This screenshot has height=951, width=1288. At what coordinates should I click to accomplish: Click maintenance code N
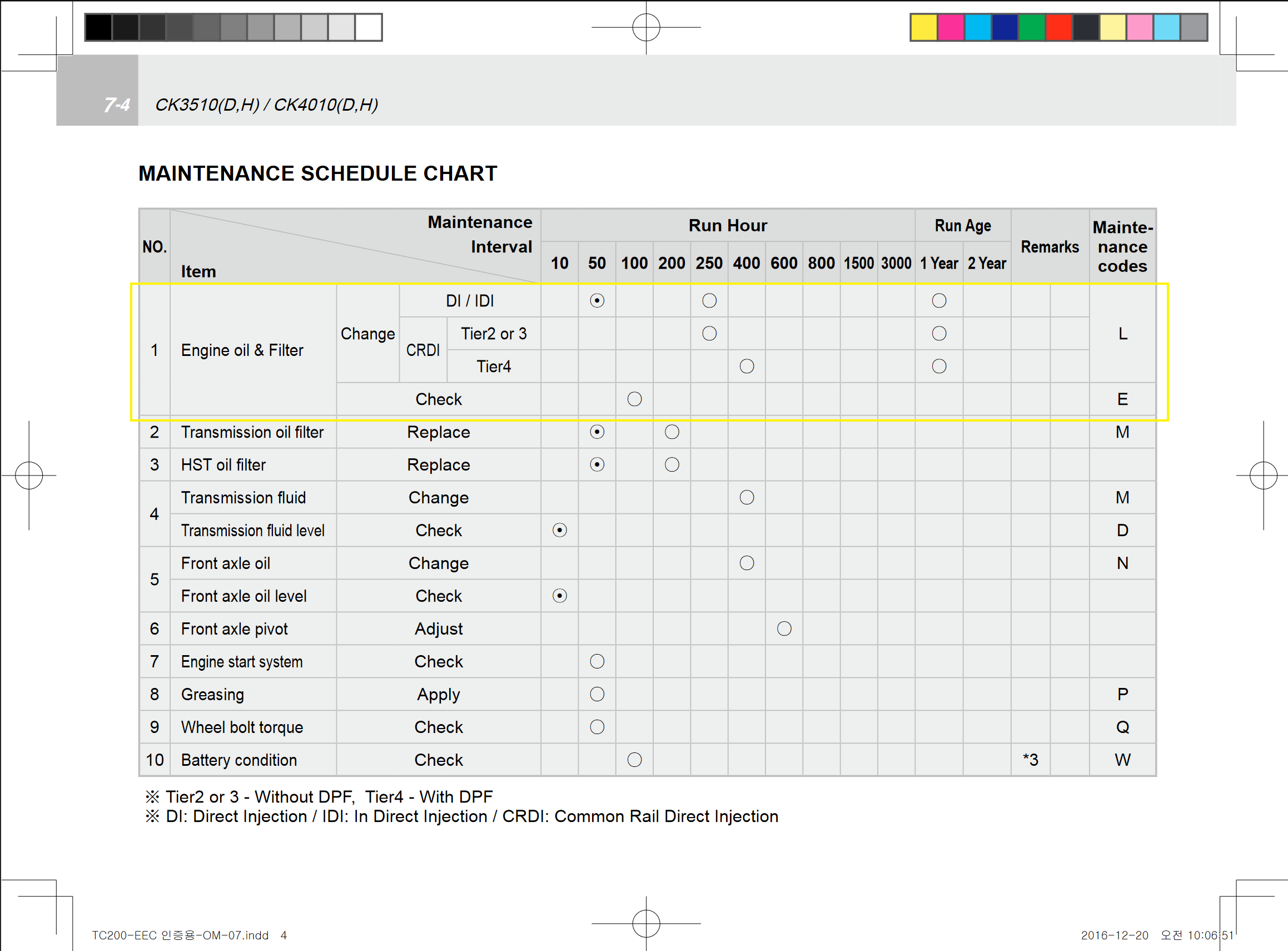click(x=1122, y=563)
